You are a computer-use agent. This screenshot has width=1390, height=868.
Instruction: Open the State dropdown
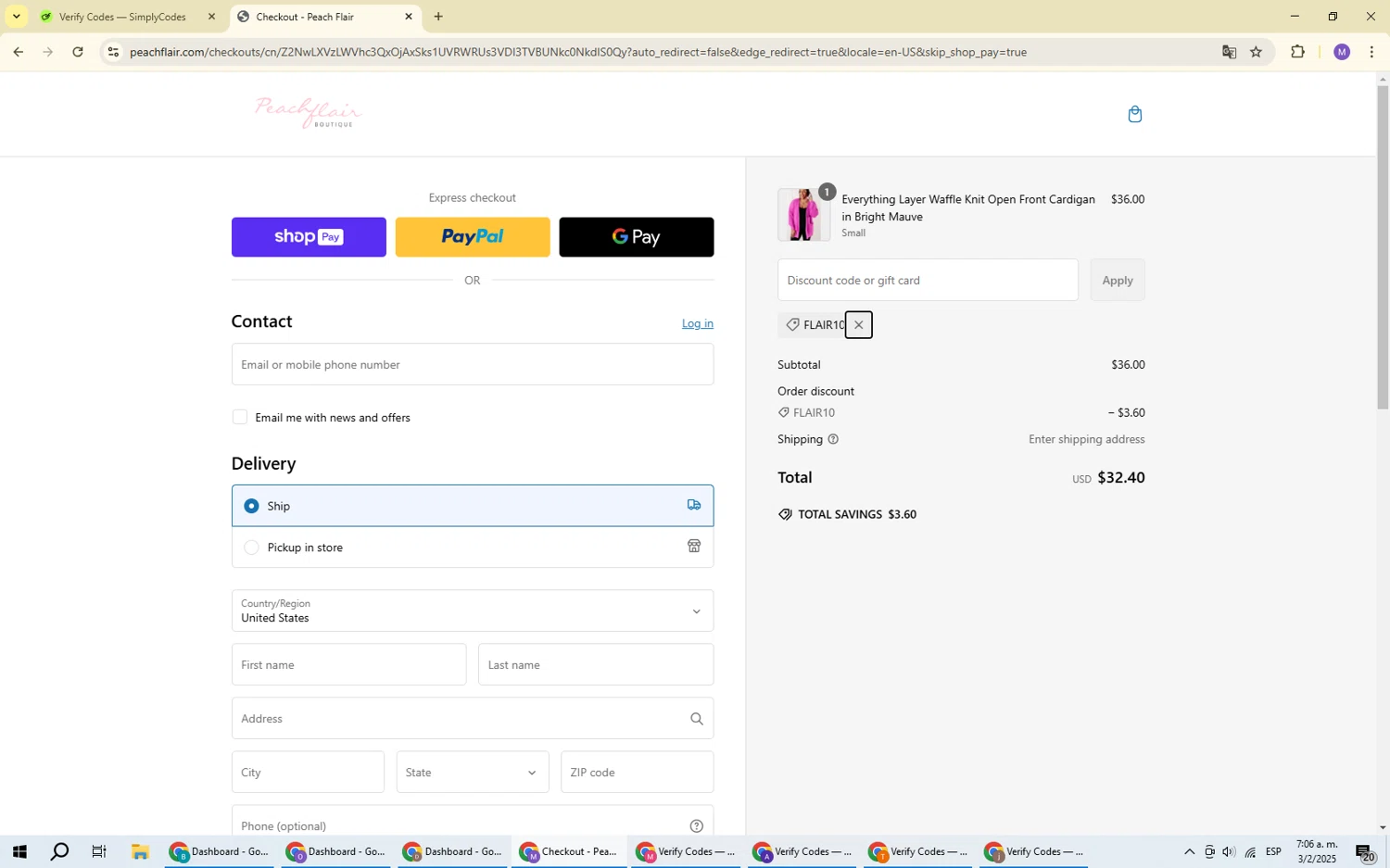473,772
